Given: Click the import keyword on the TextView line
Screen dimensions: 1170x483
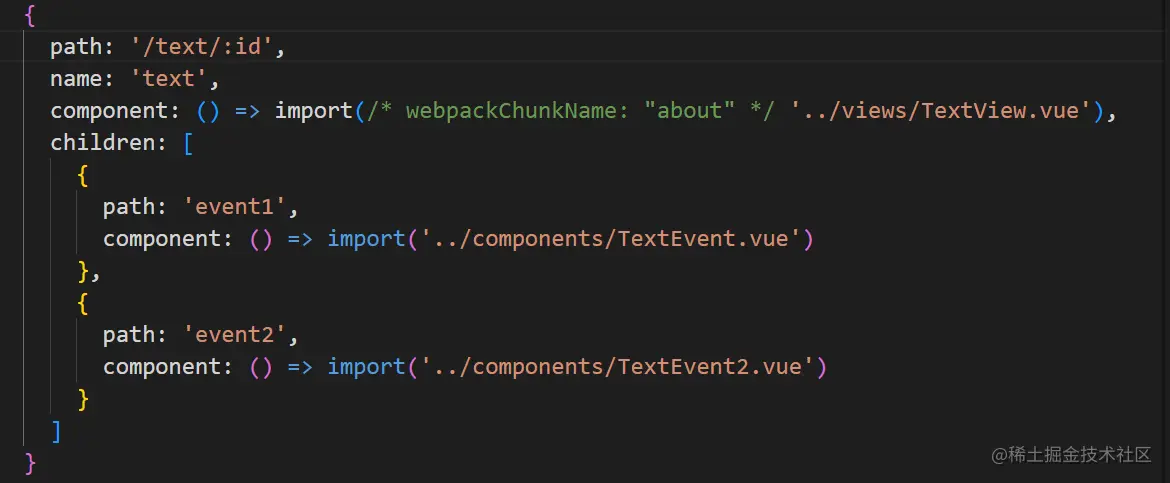Looking at the screenshot, I should point(313,111).
